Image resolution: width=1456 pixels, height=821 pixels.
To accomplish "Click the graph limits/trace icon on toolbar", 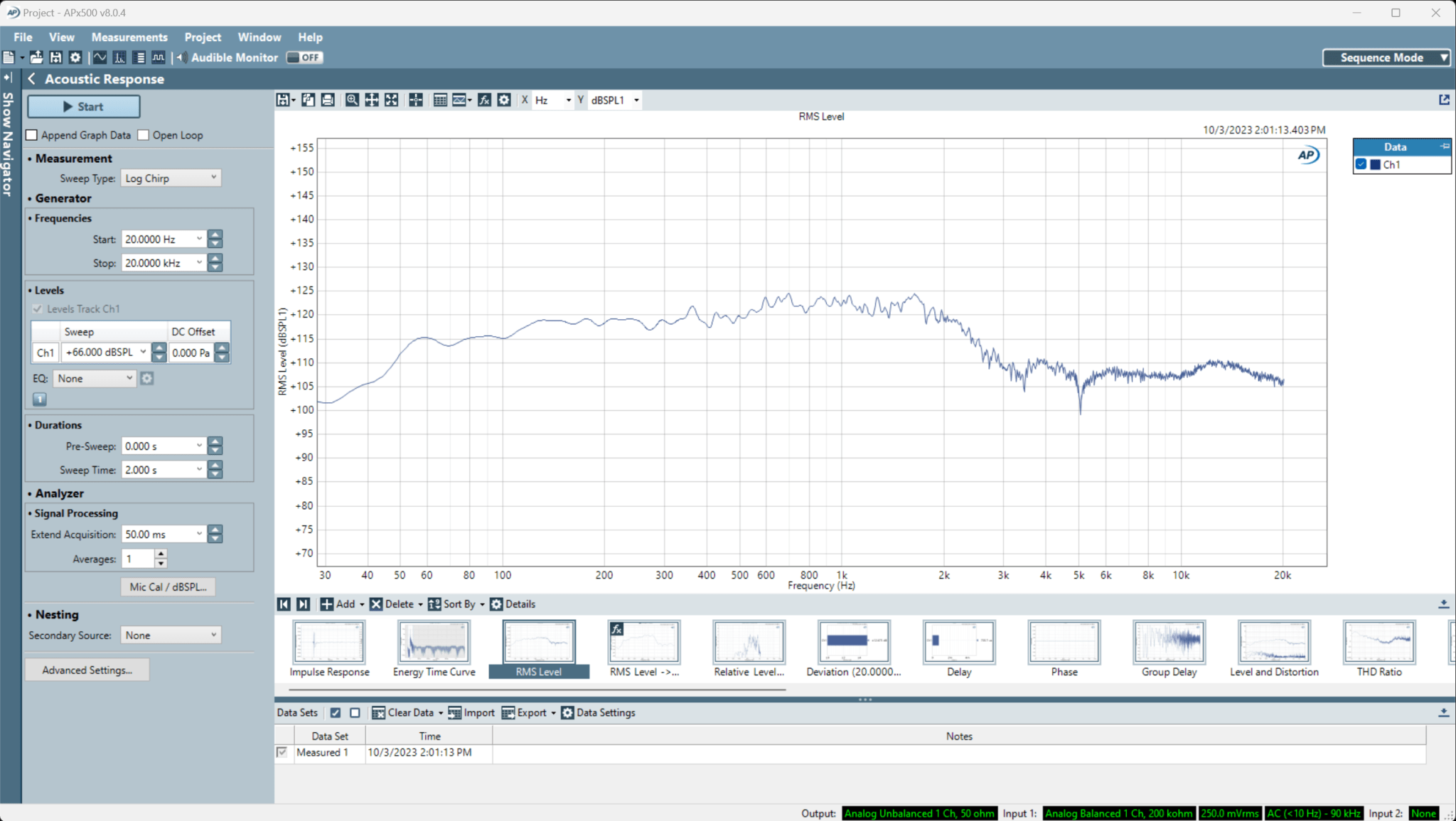I will tap(459, 100).
